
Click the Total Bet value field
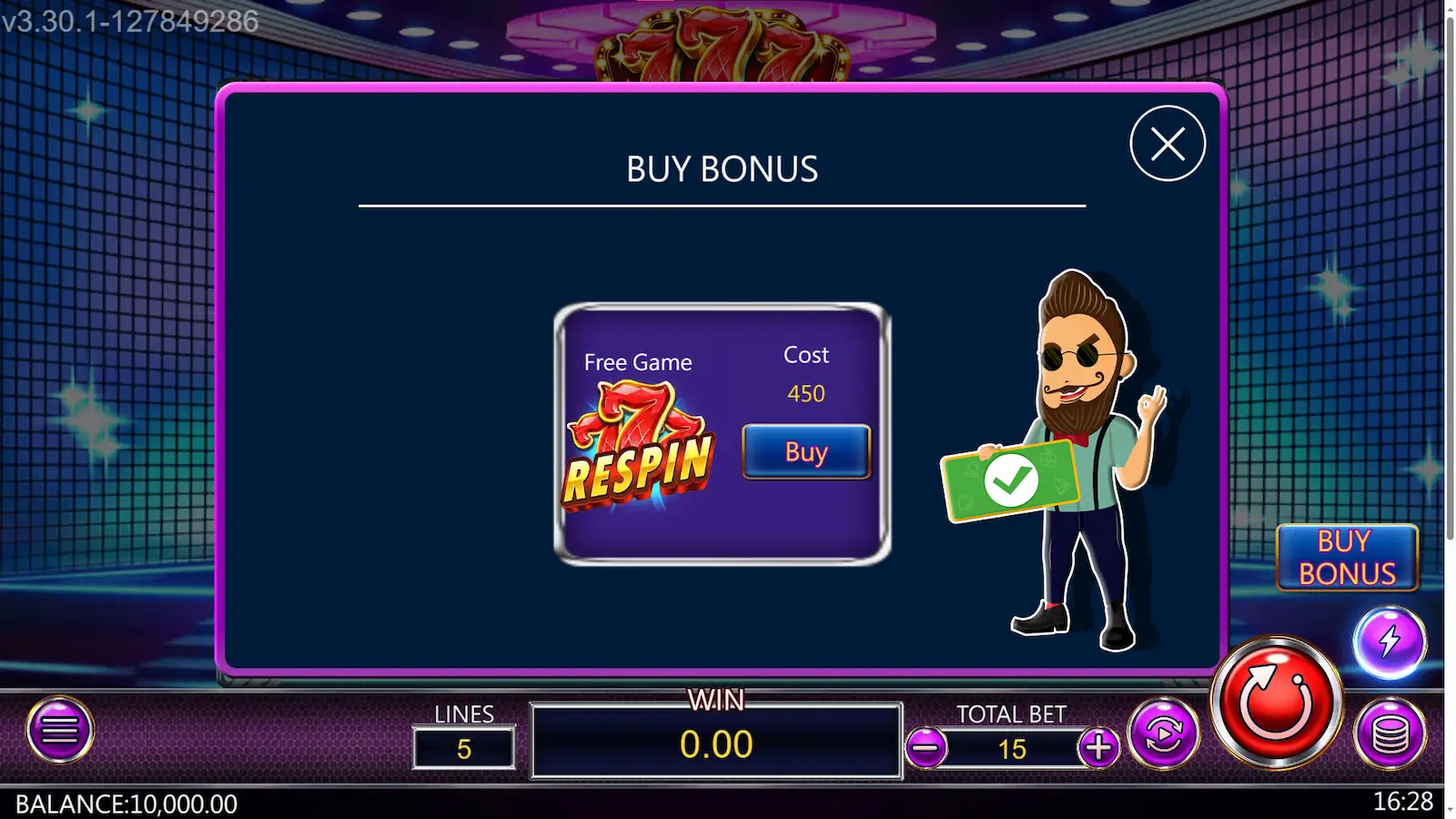click(x=1012, y=749)
